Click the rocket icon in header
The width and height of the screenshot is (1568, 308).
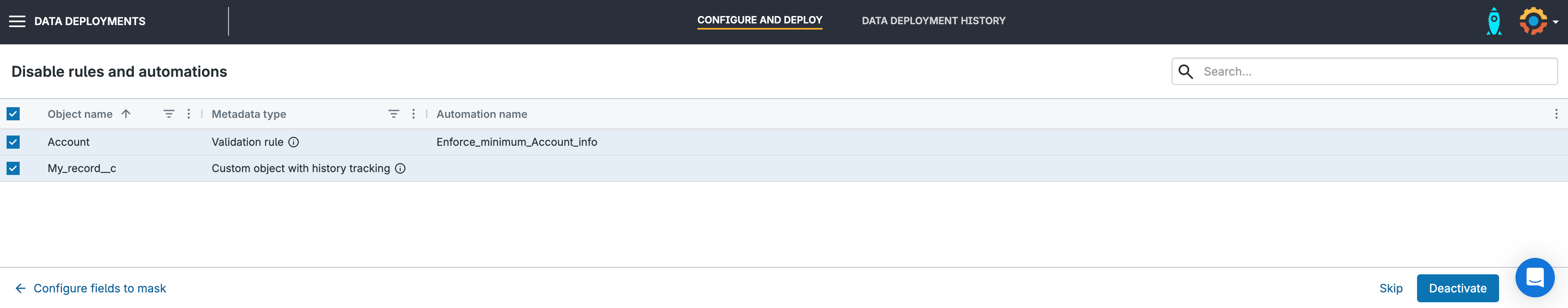1494,21
